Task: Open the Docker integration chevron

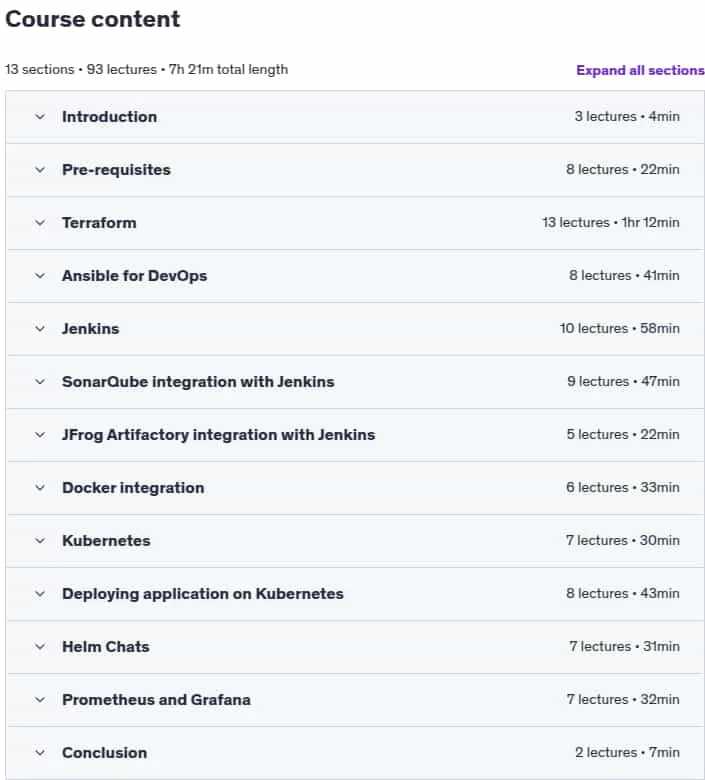Action: (x=40, y=488)
